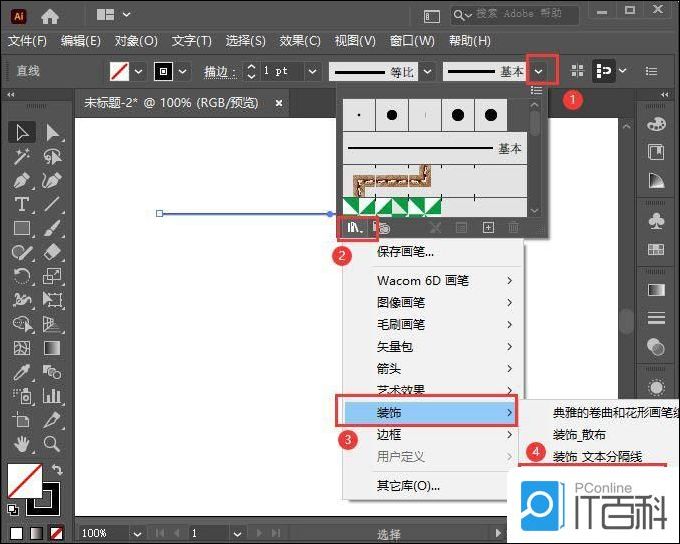Select the Eyedropper tool

pyautogui.click(x=21, y=372)
